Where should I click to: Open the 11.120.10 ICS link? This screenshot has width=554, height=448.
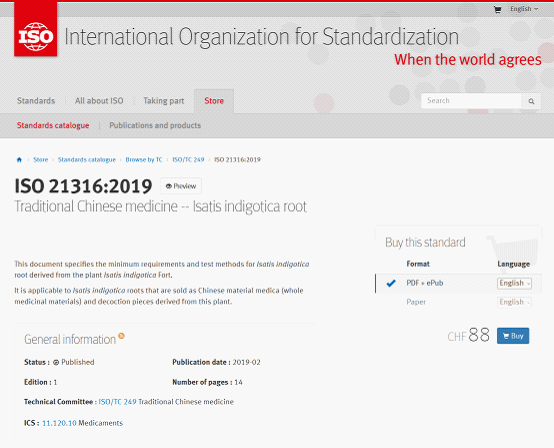pos(59,423)
